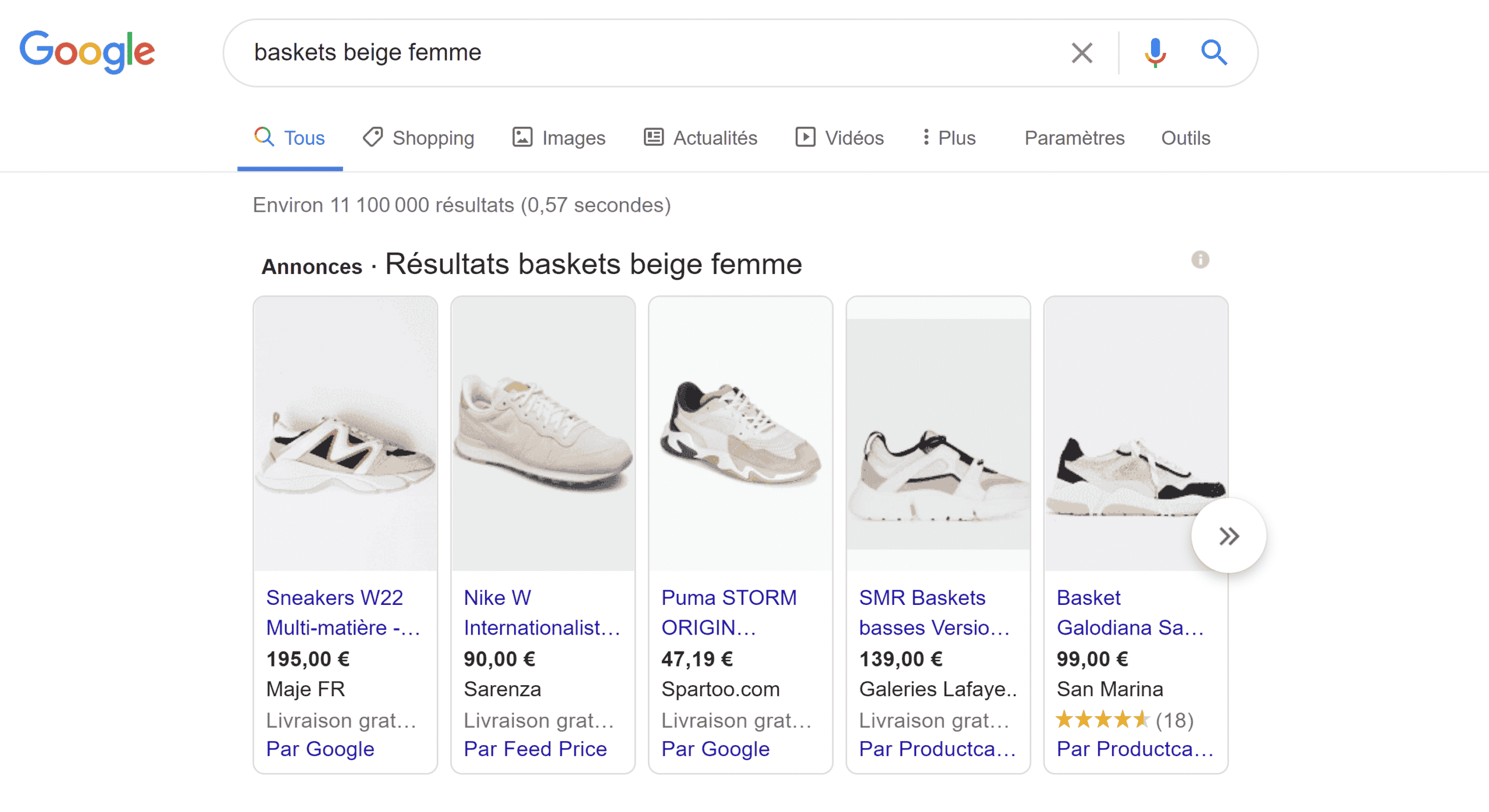Click inside the search input field

pos(640,52)
